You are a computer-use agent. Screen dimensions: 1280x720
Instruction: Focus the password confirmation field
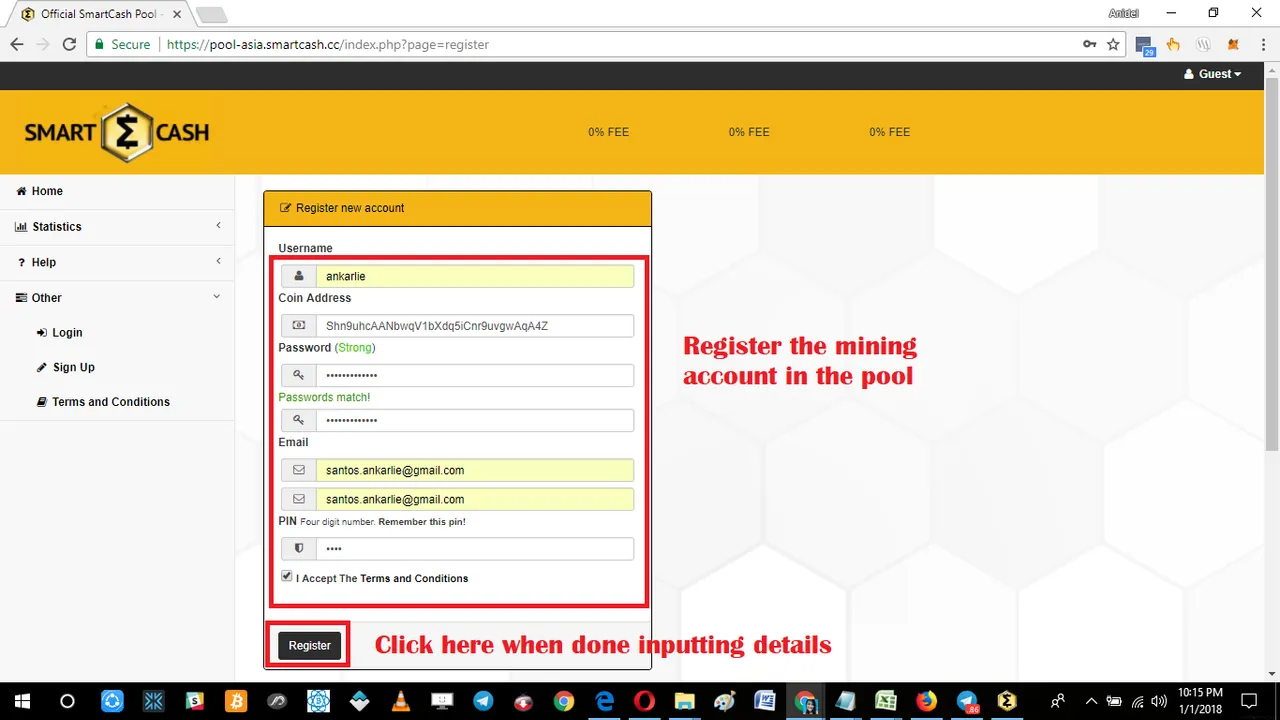[475, 421]
